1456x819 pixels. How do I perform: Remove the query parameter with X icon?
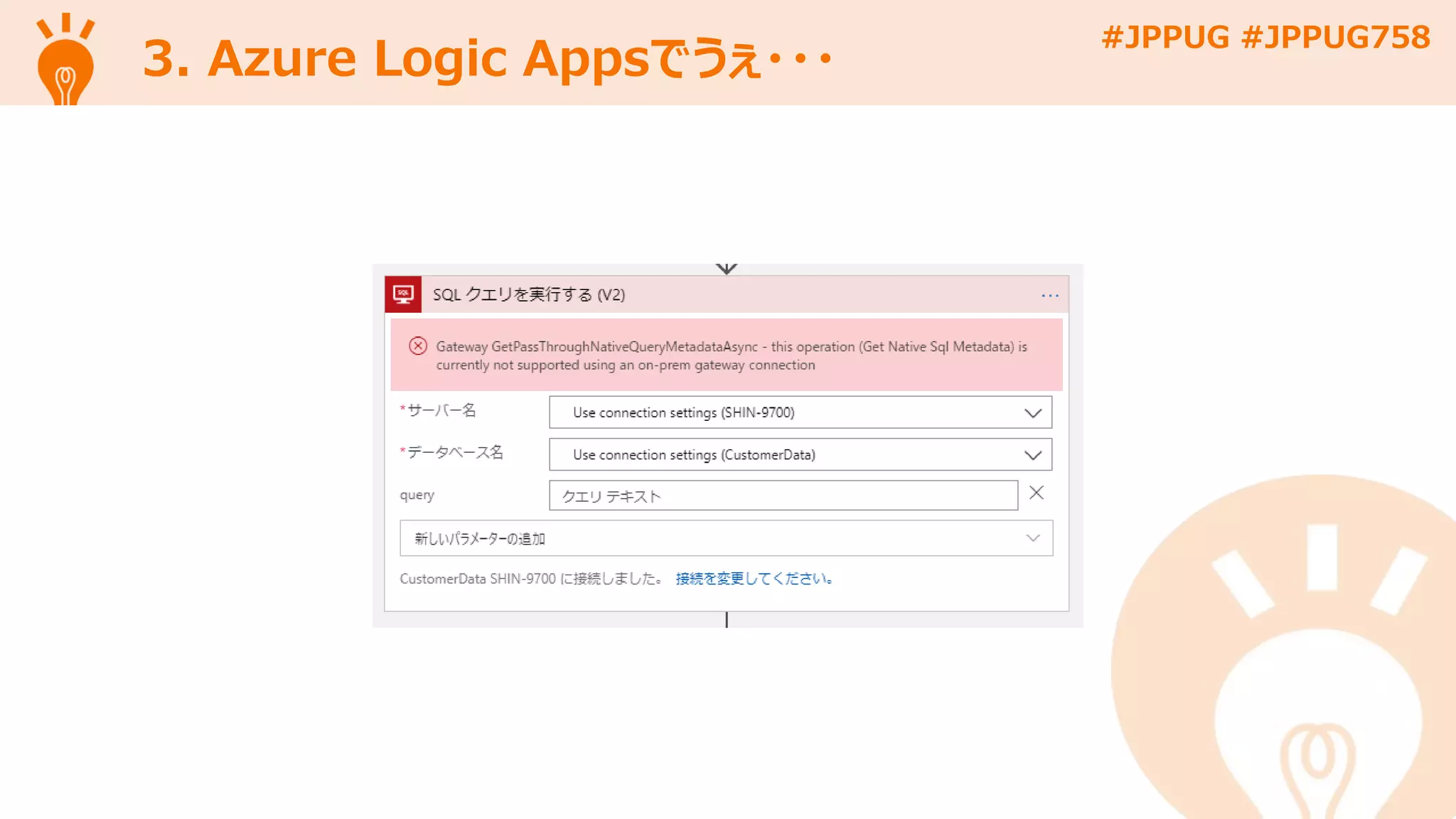(1037, 493)
